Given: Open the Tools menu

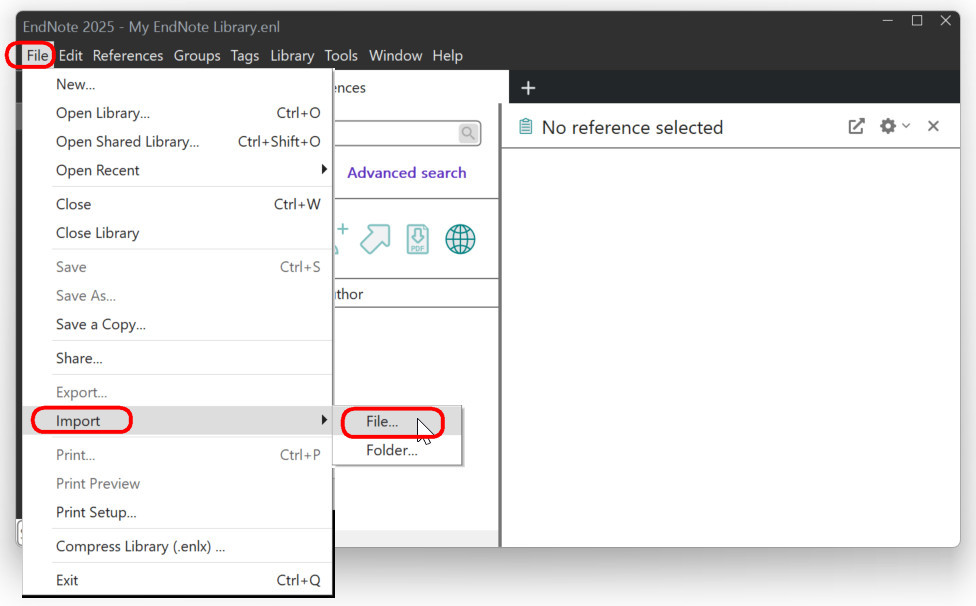Looking at the screenshot, I should click(341, 56).
